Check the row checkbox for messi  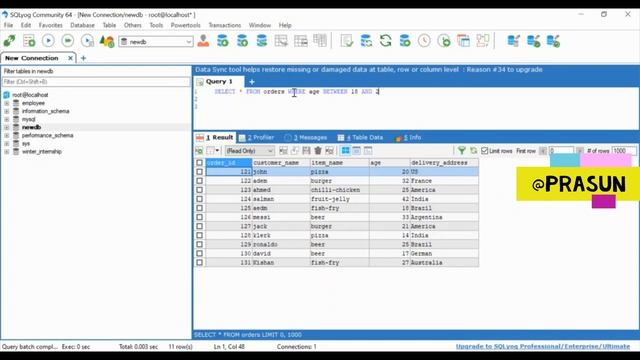(199, 217)
